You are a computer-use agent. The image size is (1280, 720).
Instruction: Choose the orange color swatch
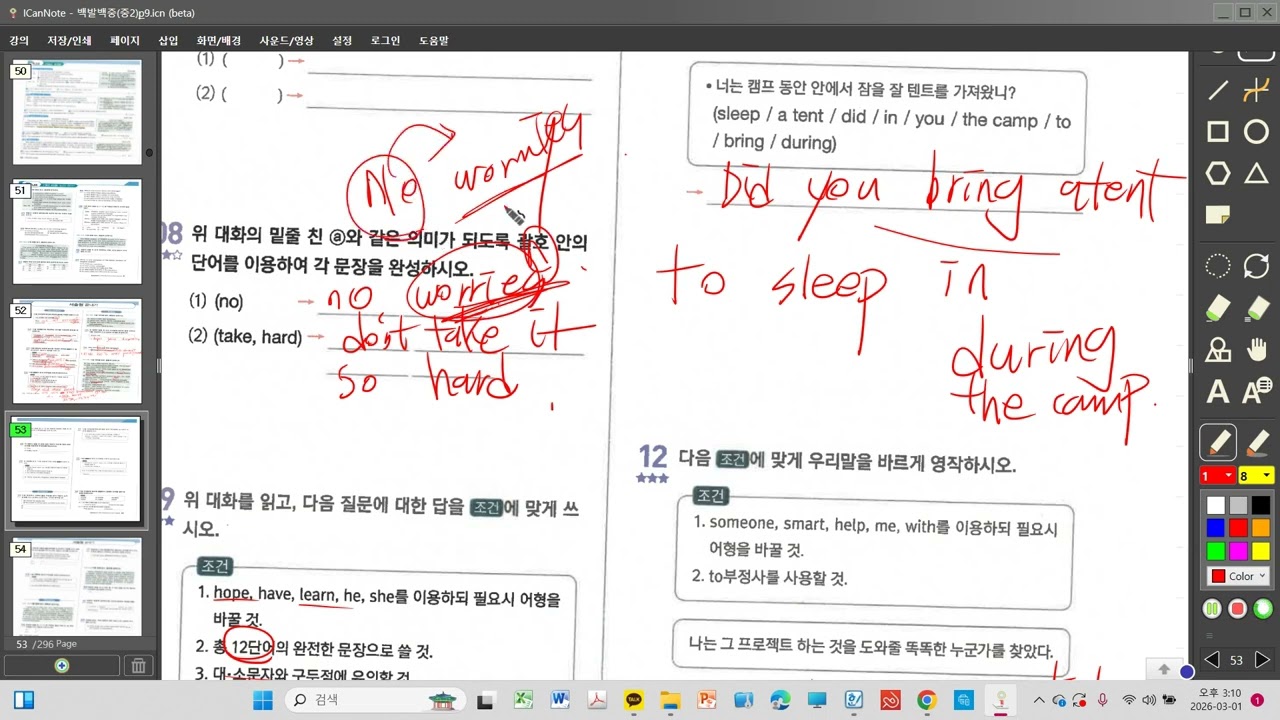point(1261,528)
